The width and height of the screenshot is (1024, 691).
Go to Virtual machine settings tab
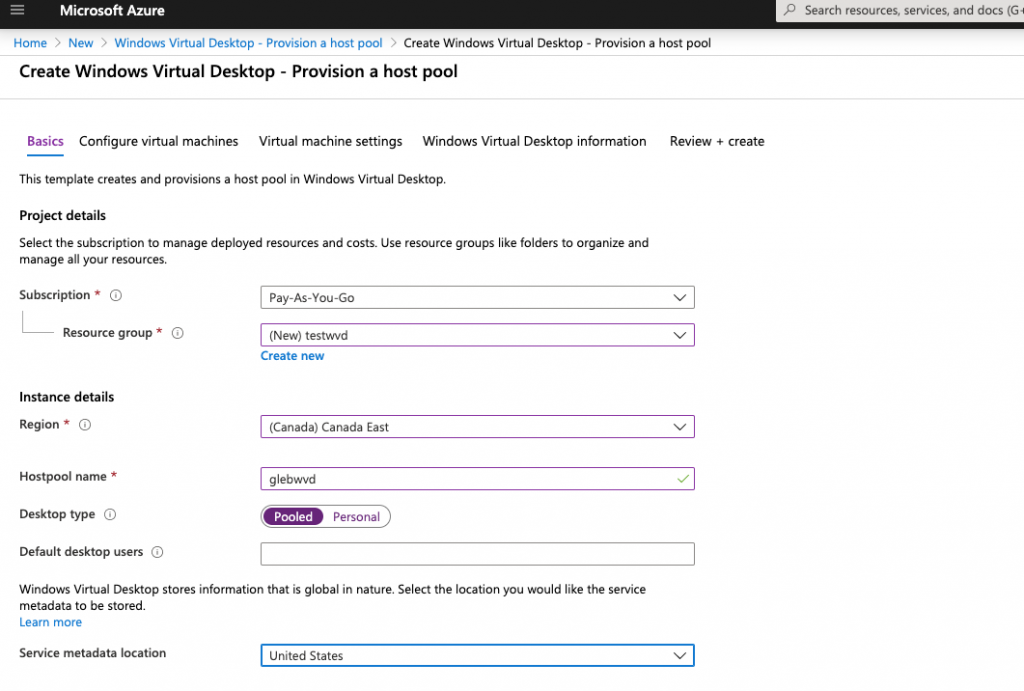tap(330, 141)
